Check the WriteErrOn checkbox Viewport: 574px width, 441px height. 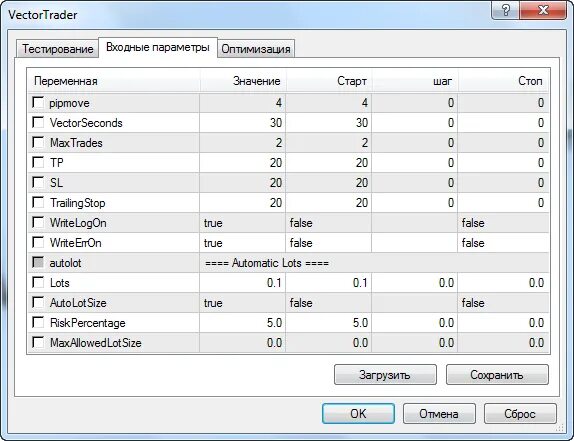point(38,242)
